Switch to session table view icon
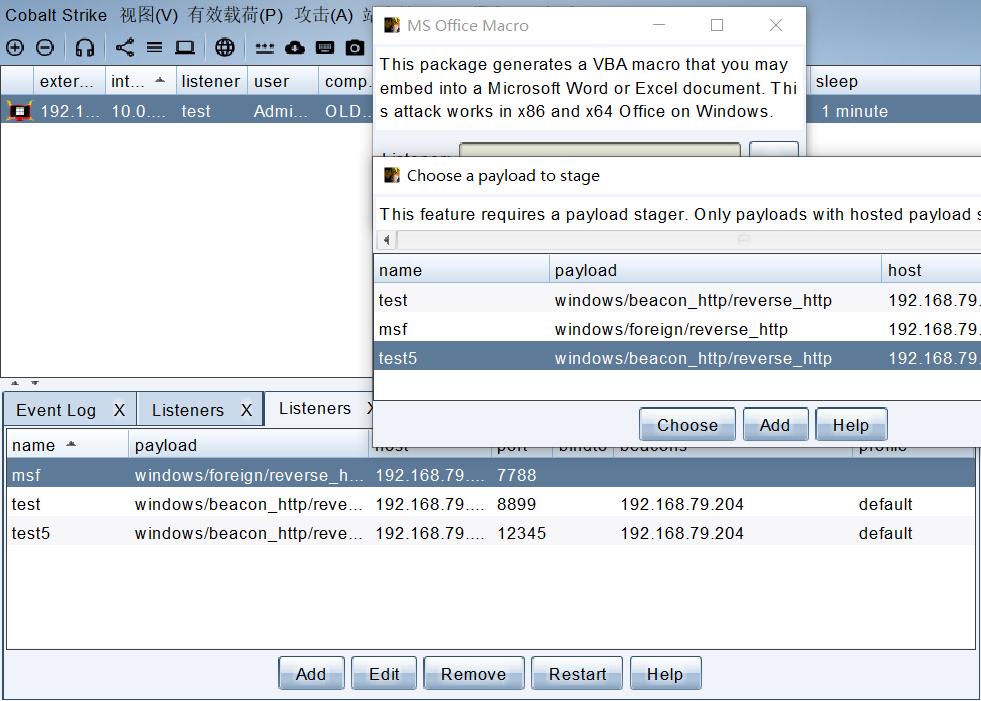Screen dimensions: 981x701 point(155,48)
